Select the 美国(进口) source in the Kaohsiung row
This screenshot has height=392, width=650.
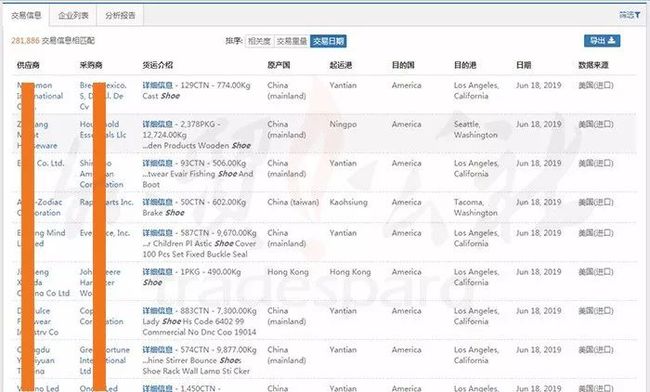coord(596,202)
